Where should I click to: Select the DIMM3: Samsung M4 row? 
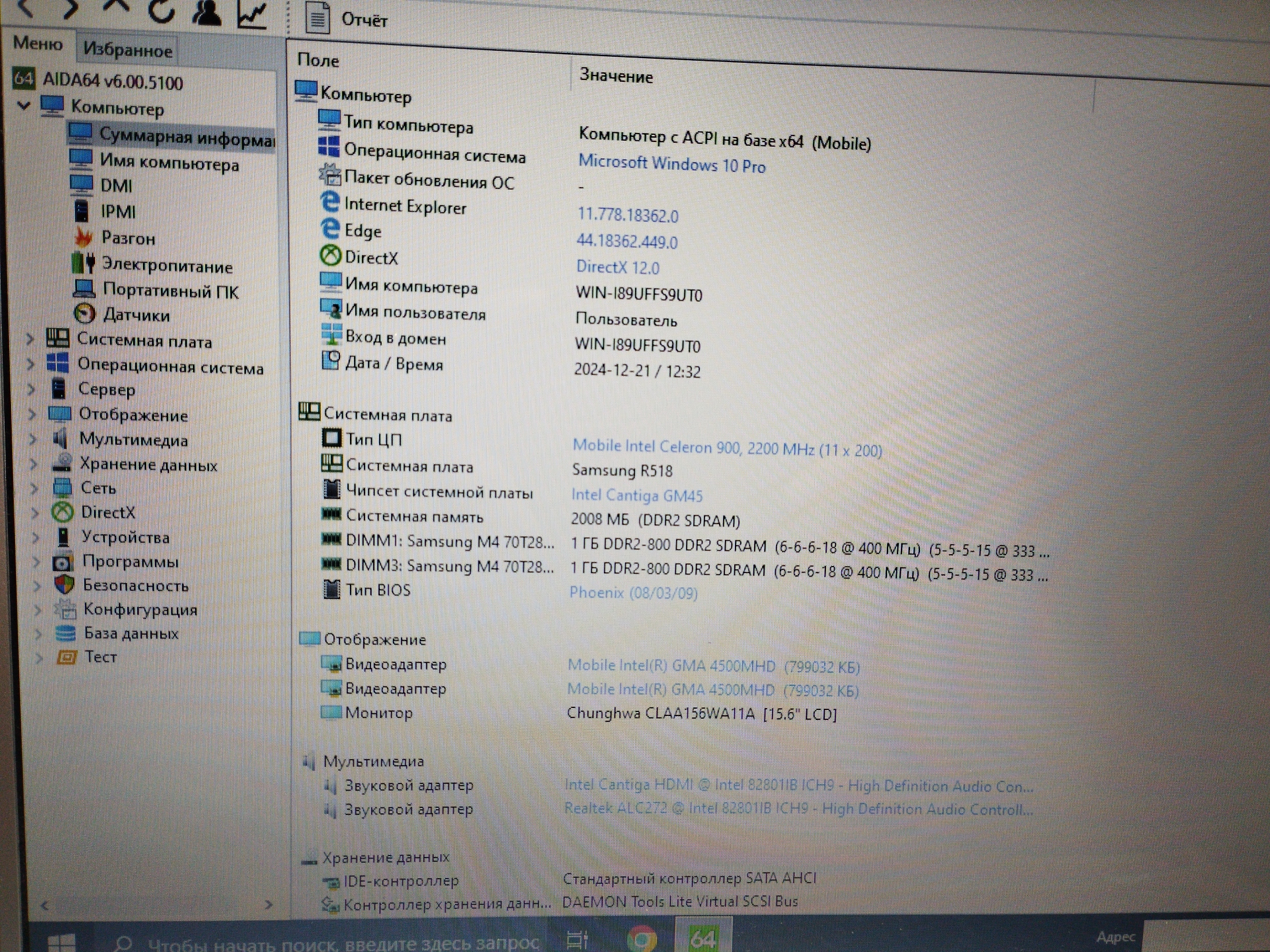click(685, 569)
